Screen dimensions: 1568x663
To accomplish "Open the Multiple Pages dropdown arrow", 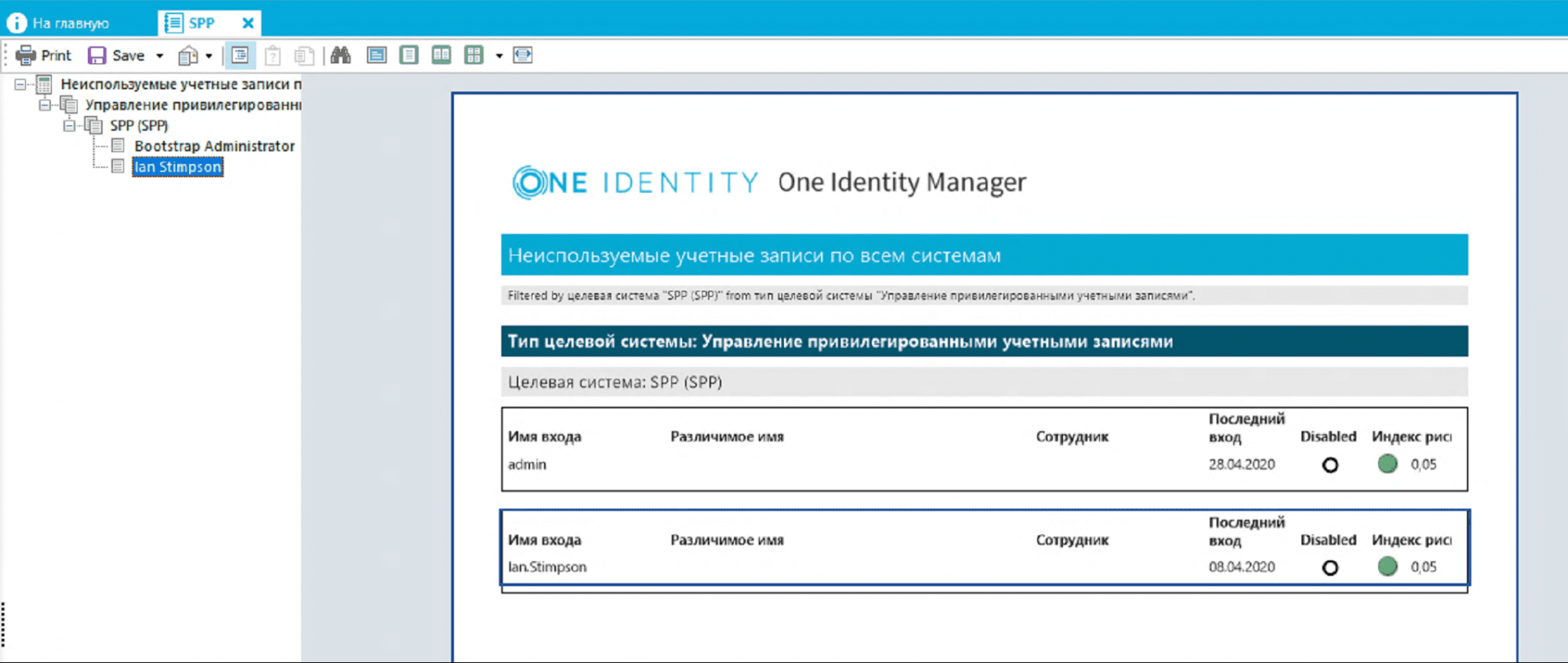I will pyautogui.click(x=499, y=56).
